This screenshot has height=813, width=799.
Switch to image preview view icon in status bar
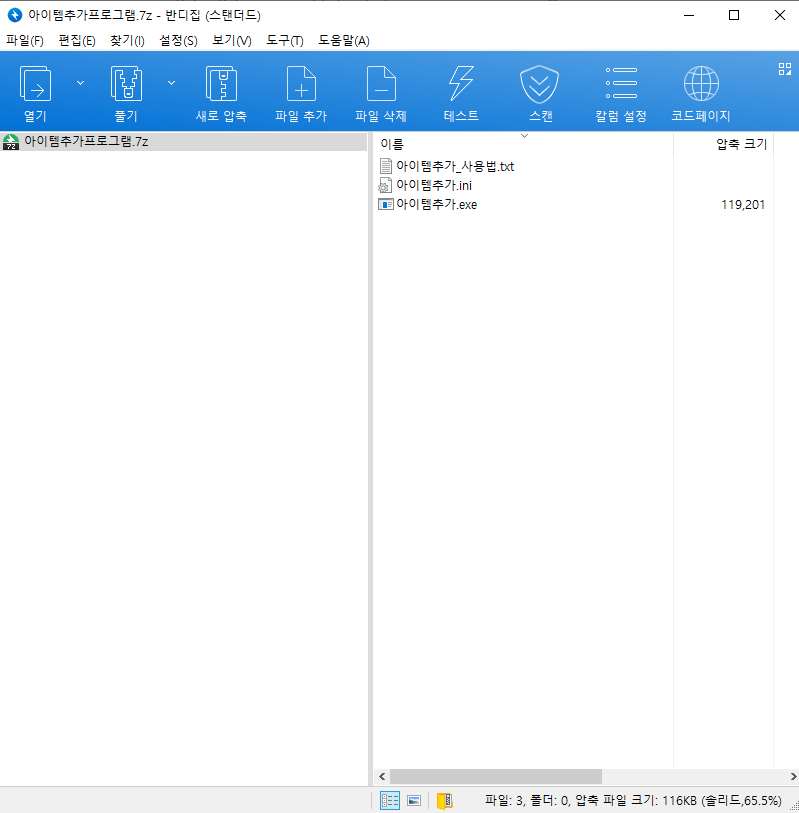pyautogui.click(x=414, y=800)
